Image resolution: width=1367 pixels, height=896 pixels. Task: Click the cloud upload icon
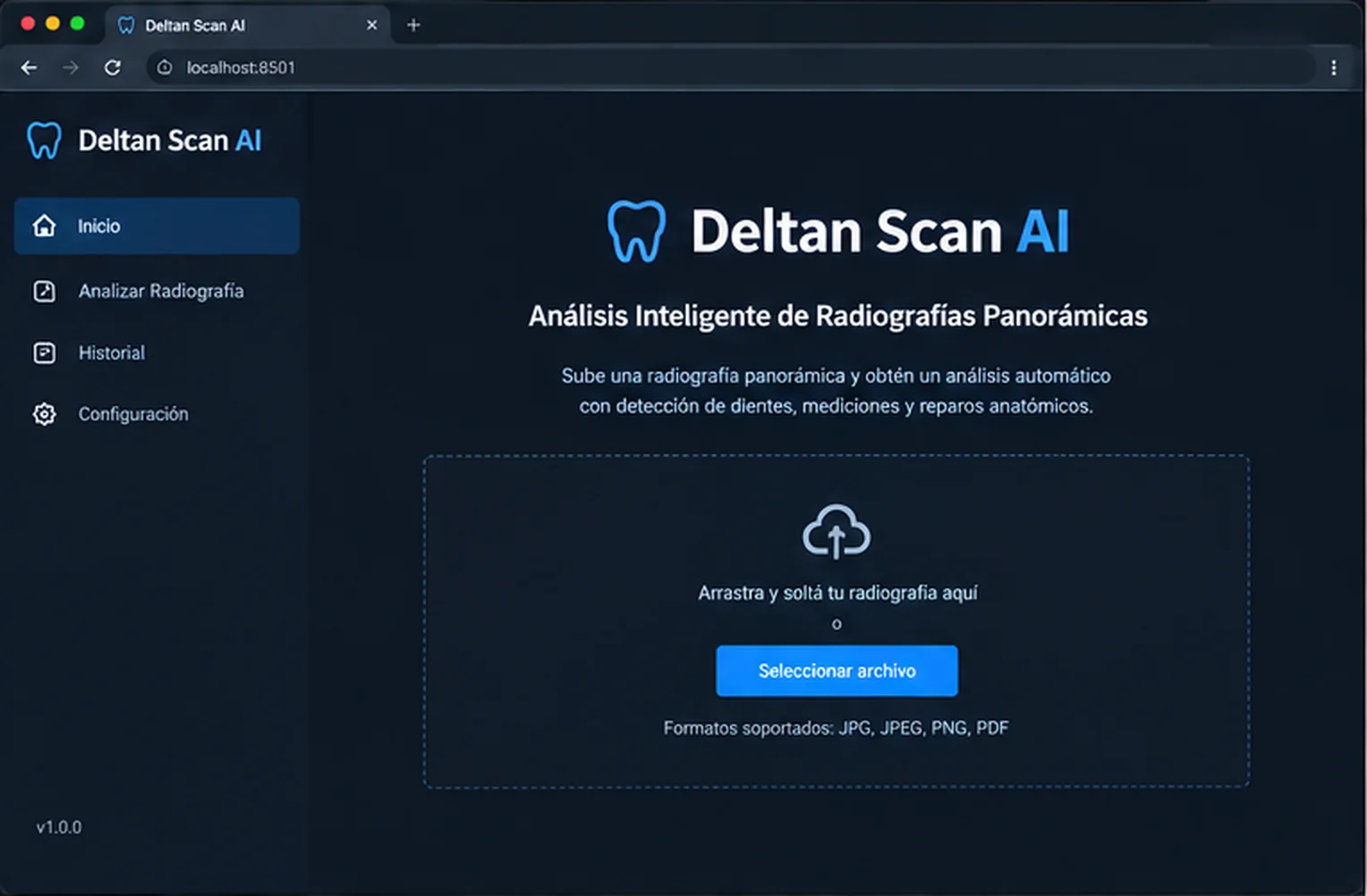[836, 532]
